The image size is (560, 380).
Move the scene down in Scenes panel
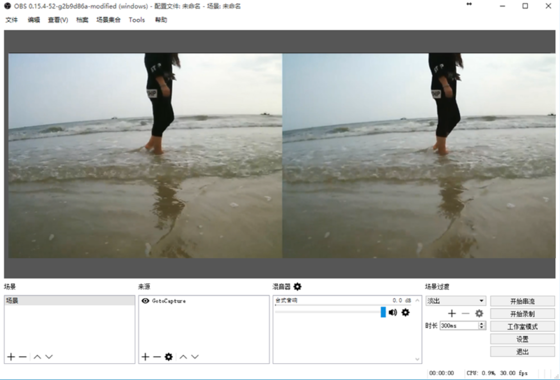49,356
